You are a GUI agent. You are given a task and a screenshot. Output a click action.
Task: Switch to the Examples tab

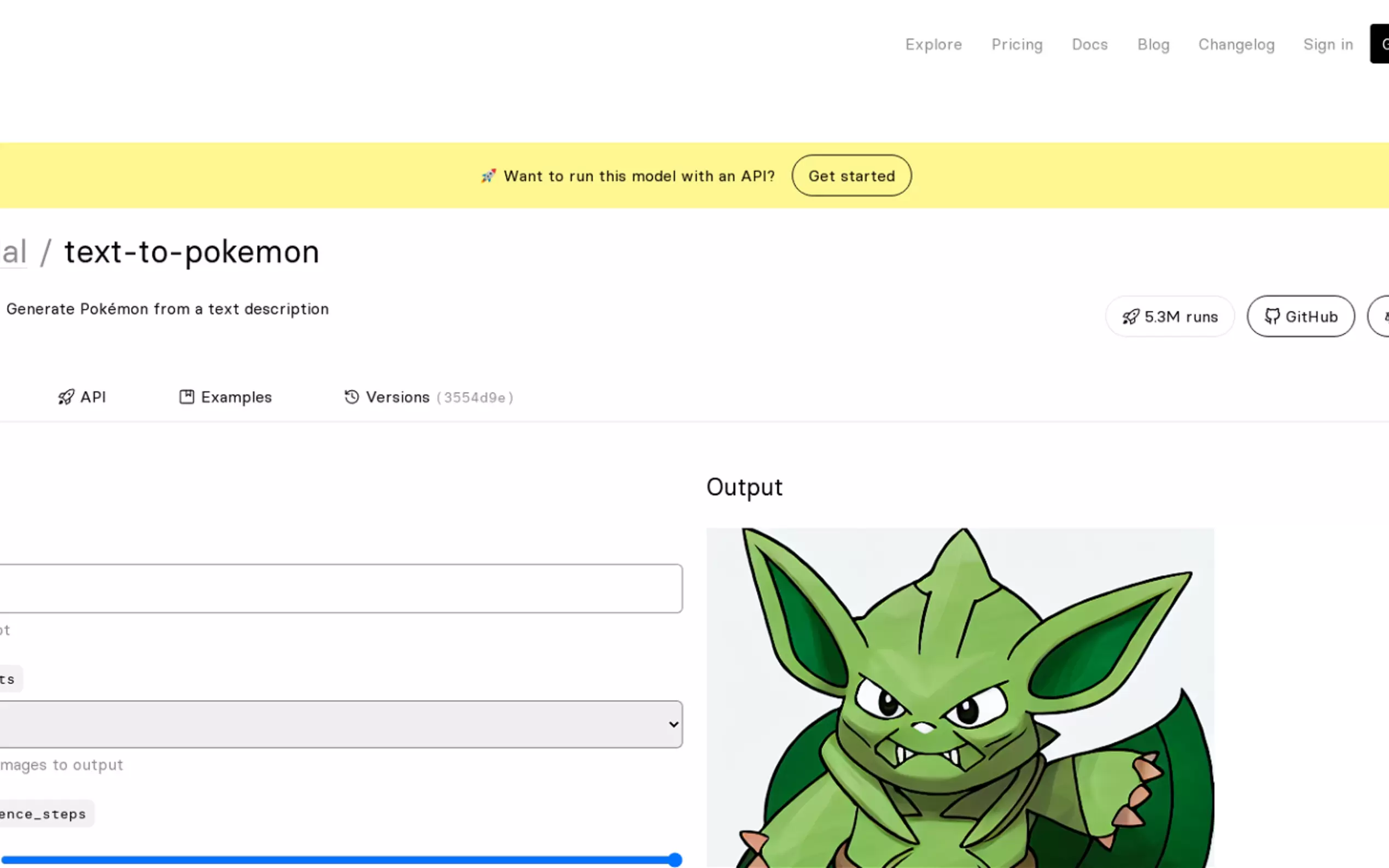coord(236,397)
